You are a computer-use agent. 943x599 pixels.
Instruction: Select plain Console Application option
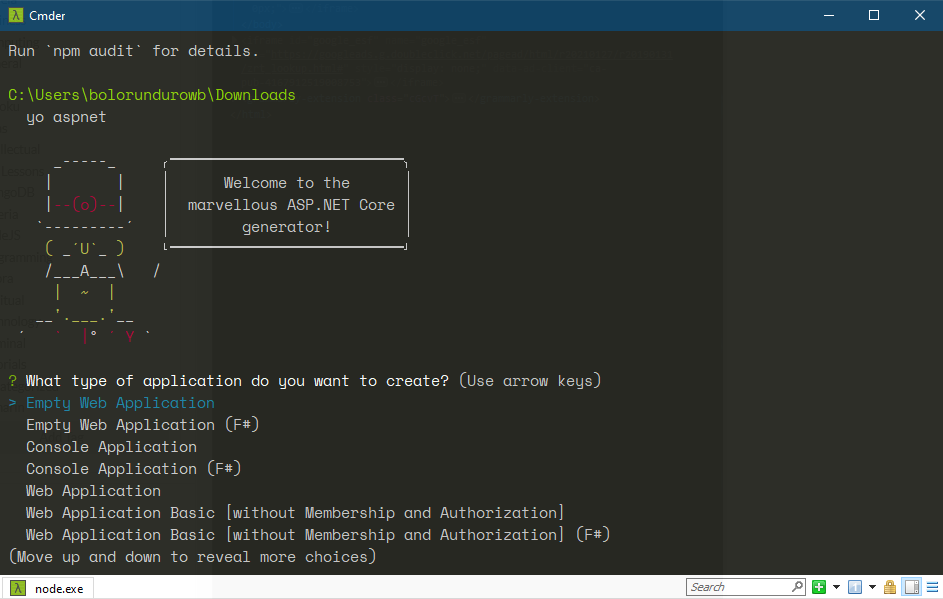(x=111, y=447)
